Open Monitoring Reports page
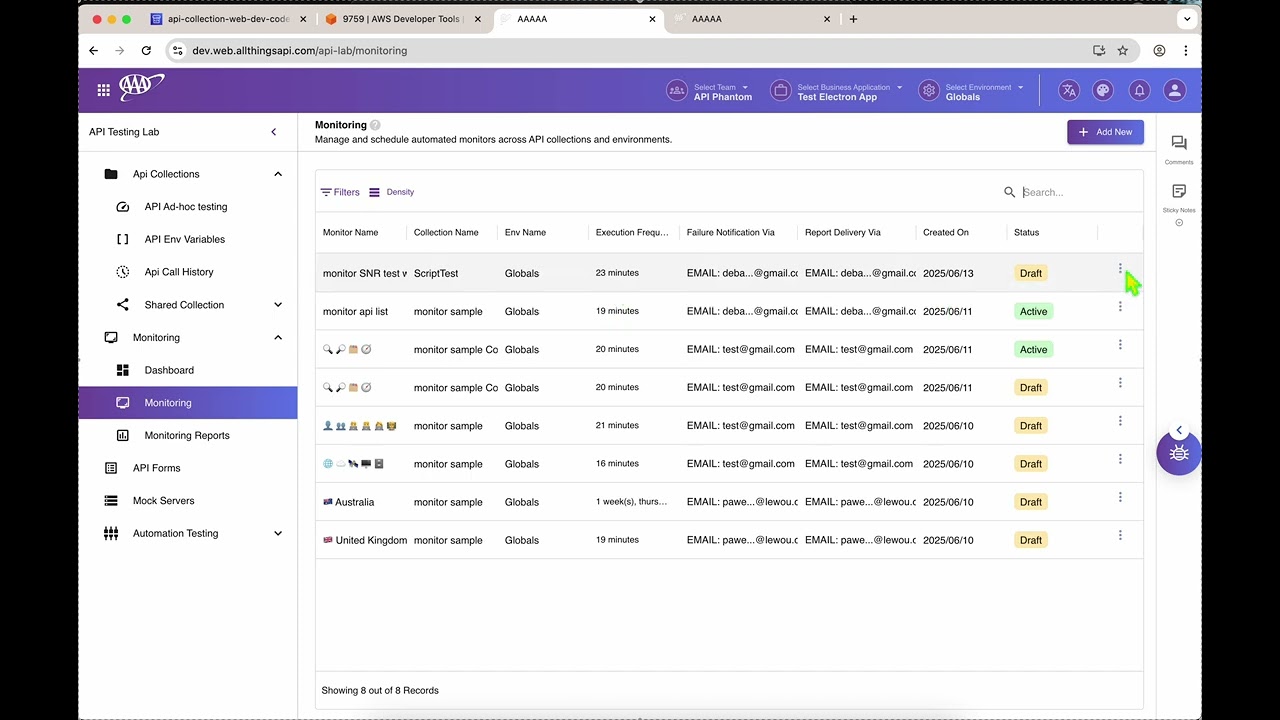Screen dimensions: 1280x720 pos(188,436)
